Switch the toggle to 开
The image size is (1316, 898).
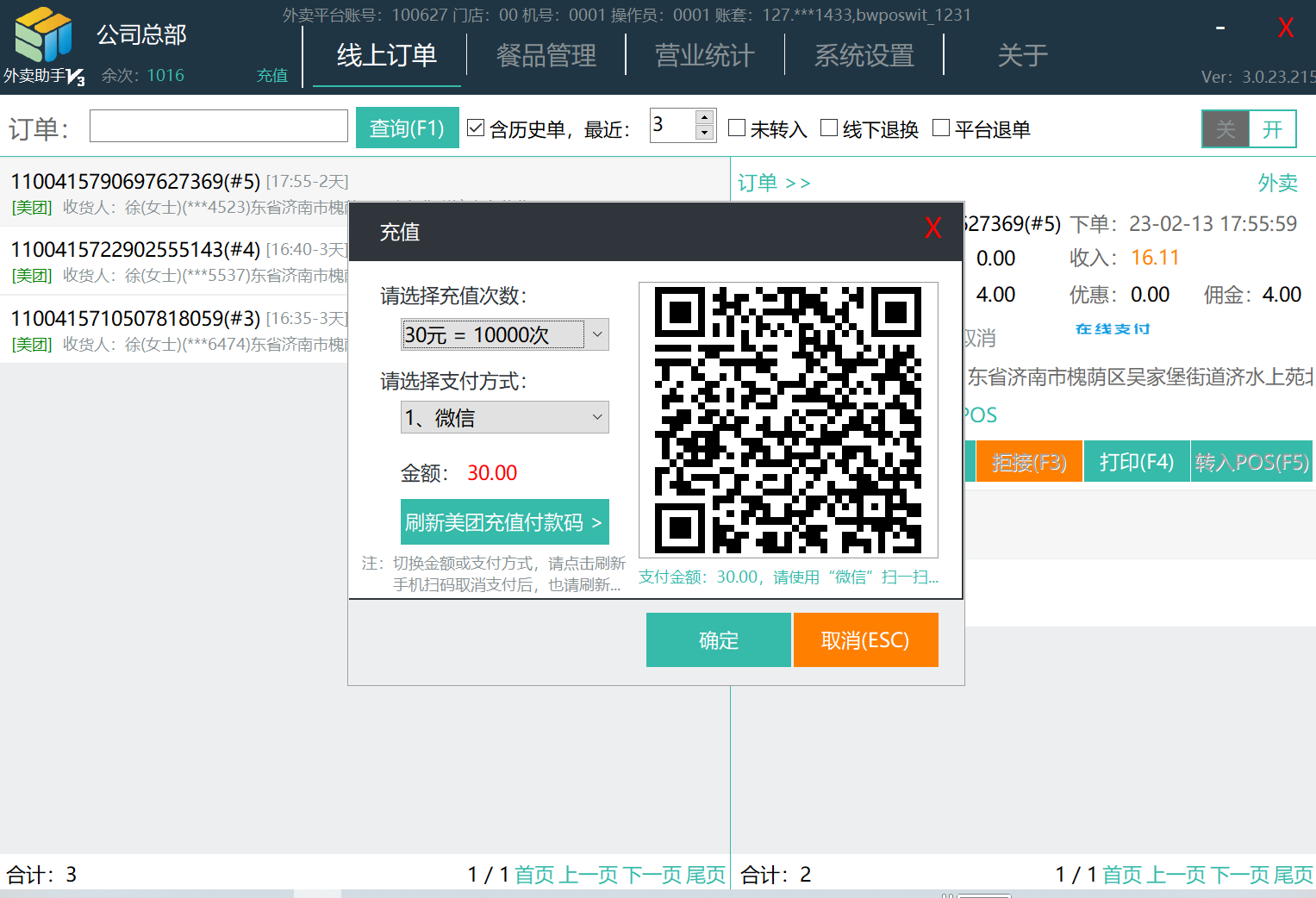1272,129
